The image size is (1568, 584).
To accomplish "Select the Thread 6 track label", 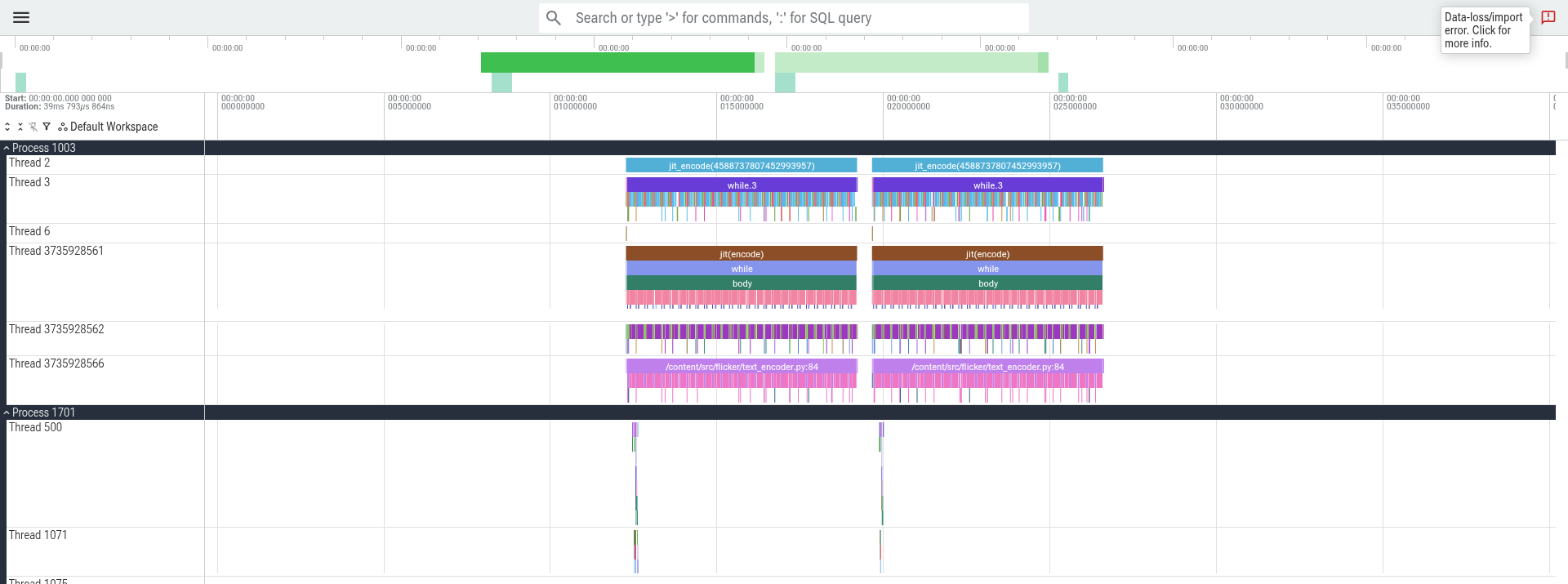I will tap(29, 231).
